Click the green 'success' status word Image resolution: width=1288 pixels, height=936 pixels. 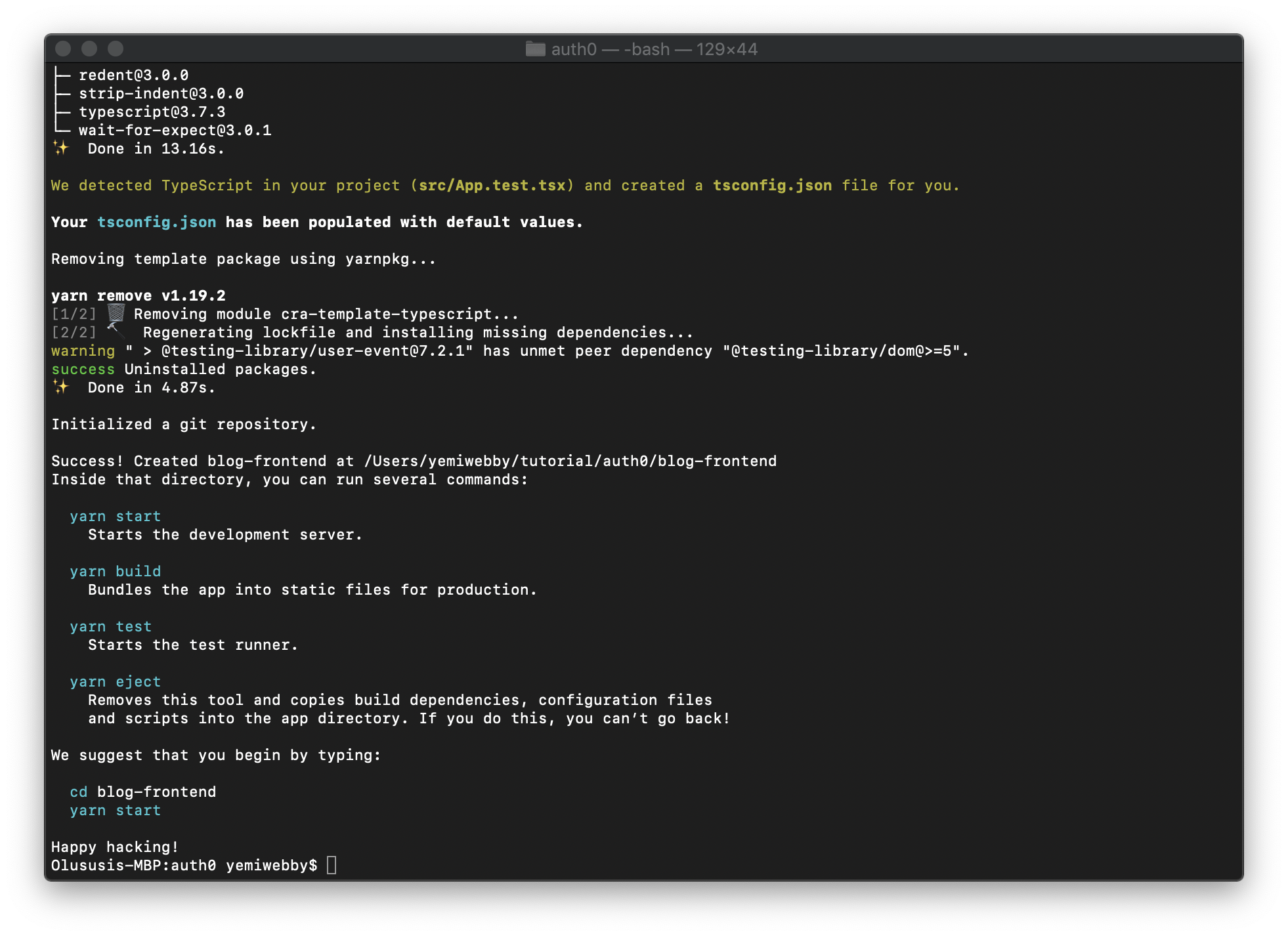(83, 369)
